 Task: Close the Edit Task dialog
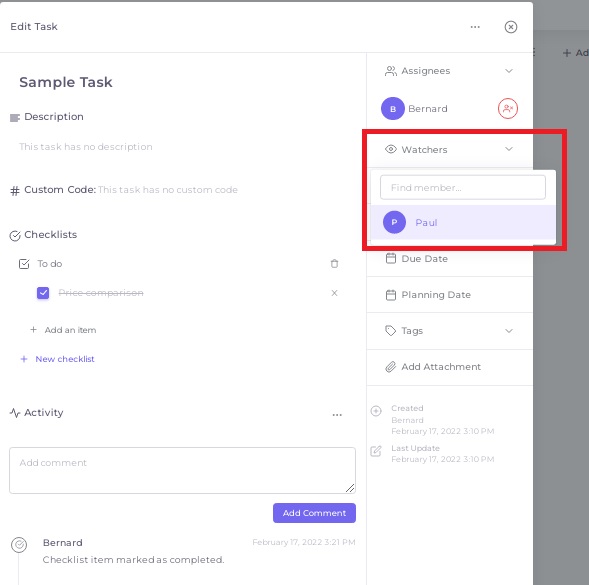(510, 27)
